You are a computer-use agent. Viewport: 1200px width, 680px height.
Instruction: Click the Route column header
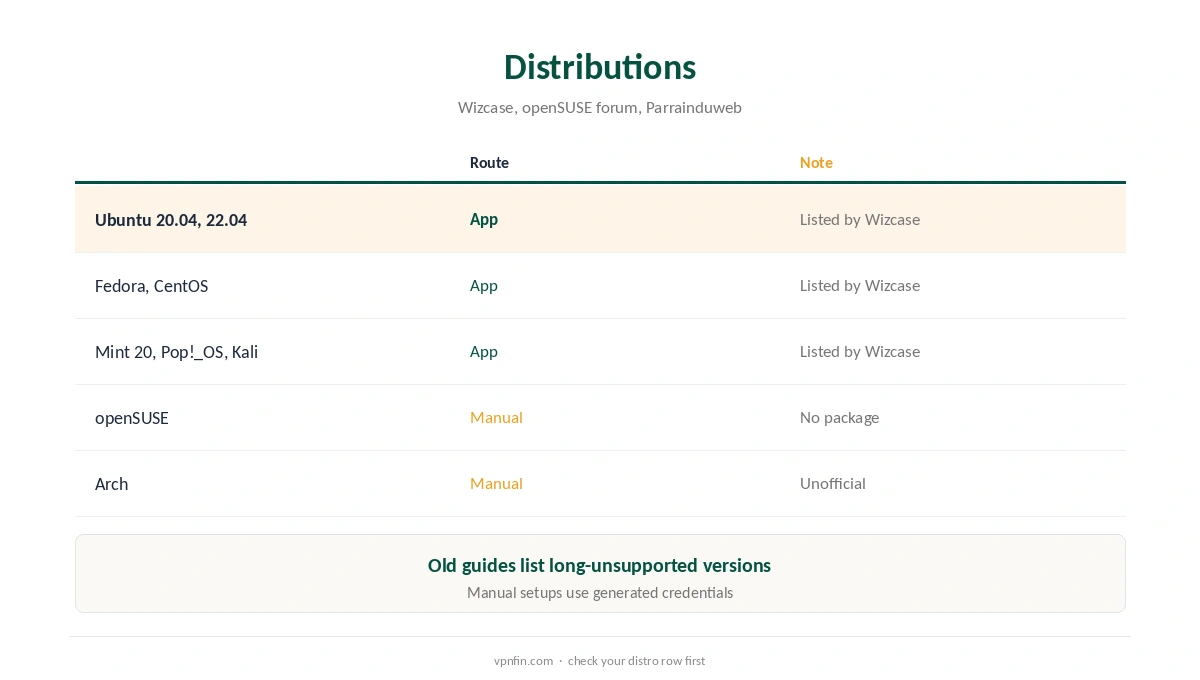point(489,163)
